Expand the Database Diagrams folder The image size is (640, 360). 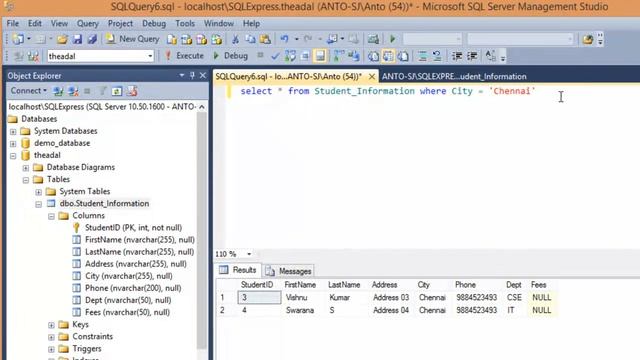pos(26,168)
